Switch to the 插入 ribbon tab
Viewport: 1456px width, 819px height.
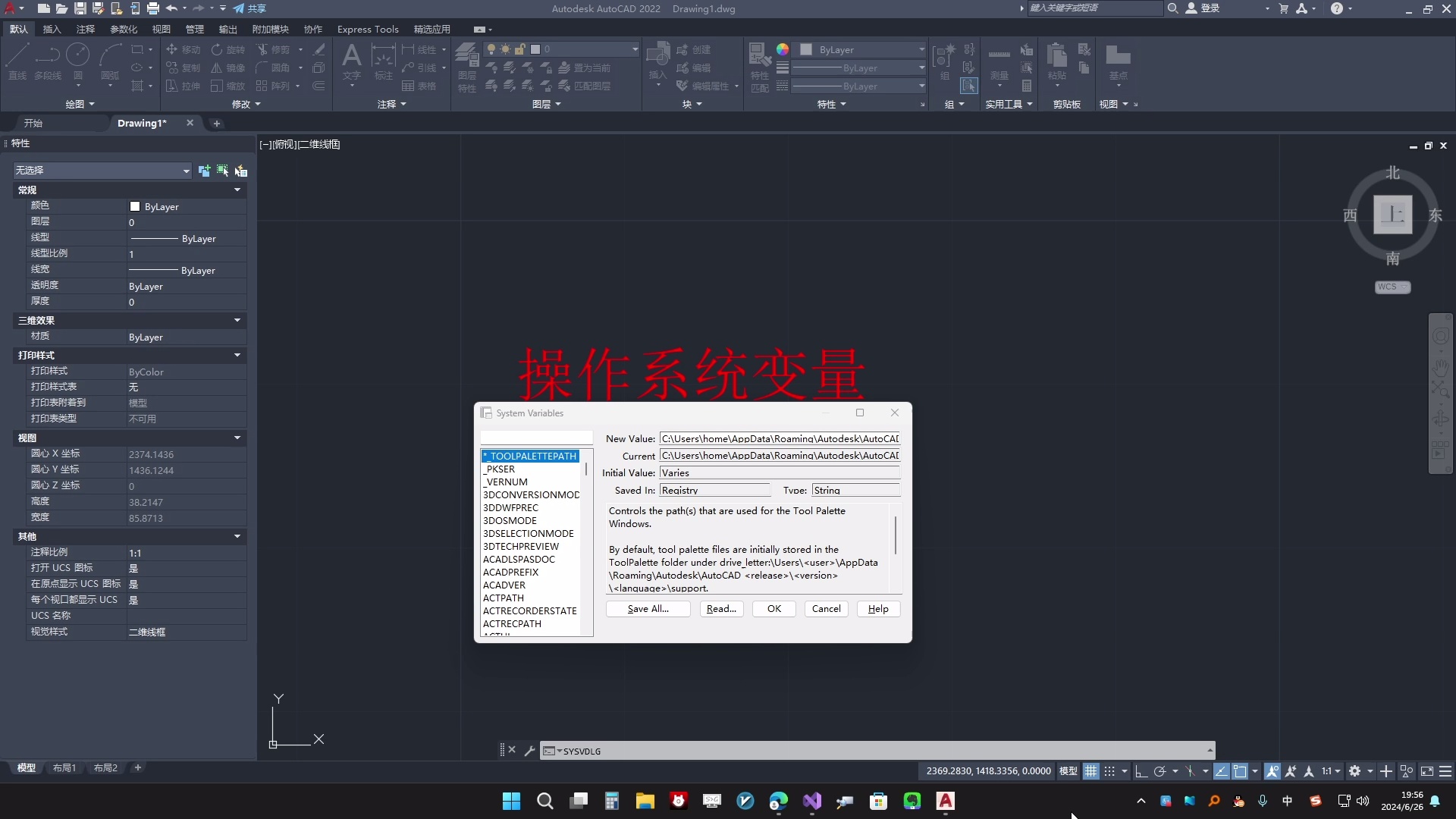pyautogui.click(x=52, y=29)
